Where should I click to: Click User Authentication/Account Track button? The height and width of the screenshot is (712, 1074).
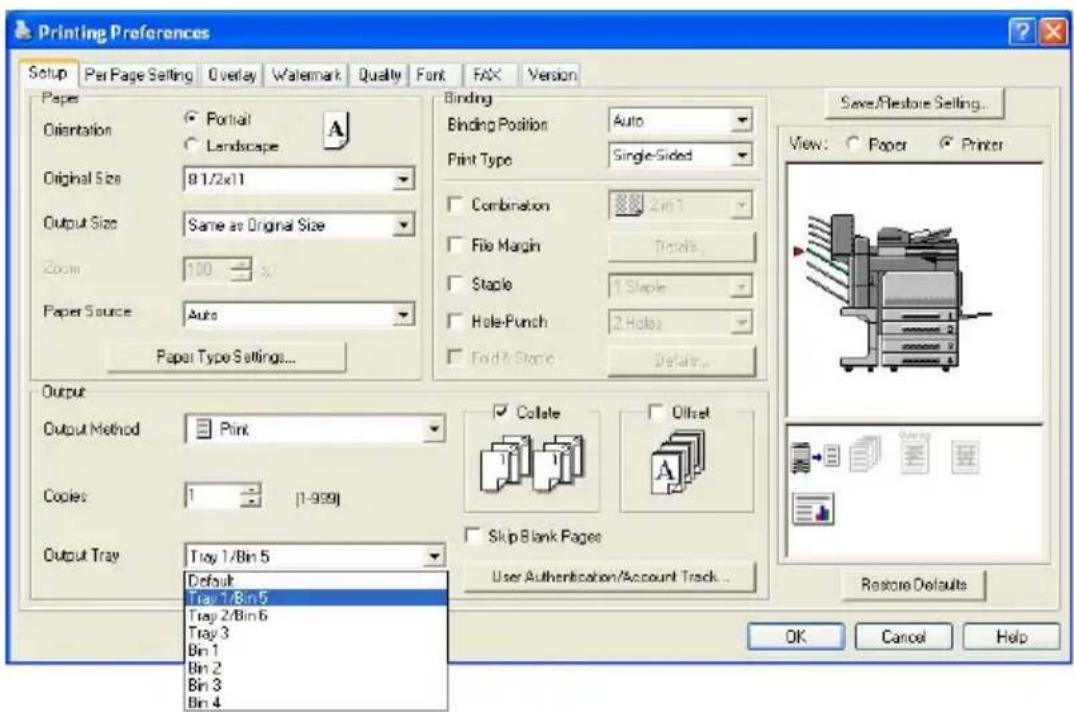point(610,577)
